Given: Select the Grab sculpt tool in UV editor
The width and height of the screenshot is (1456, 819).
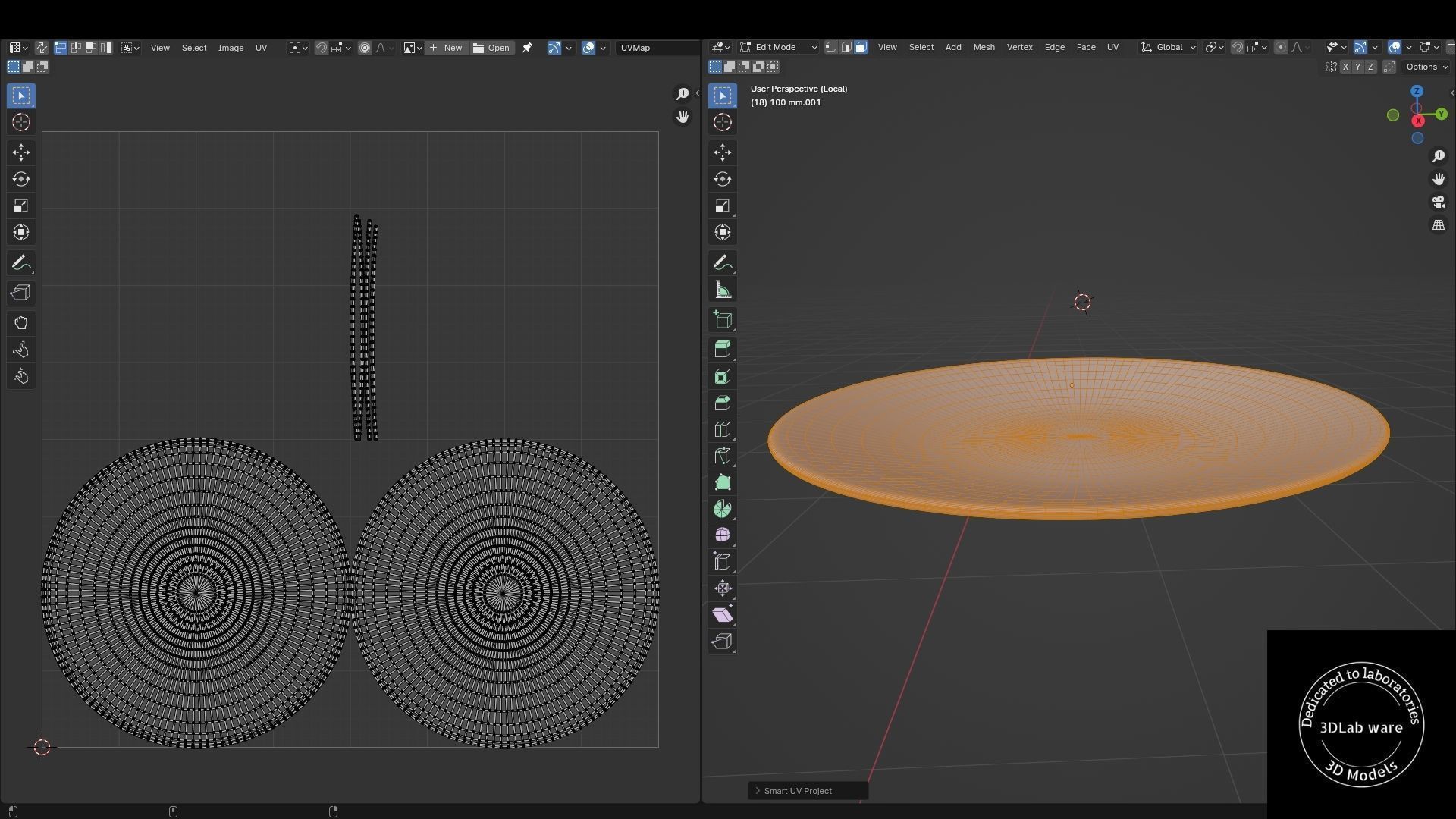Looking at the screenshot, I should tap(20, 323).
